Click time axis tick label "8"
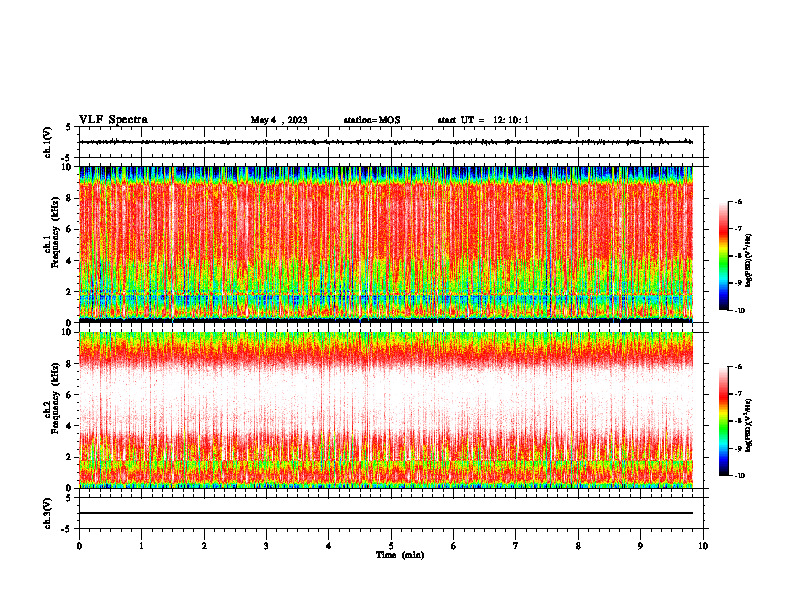Image resolution: width=792 pixels, height=612 pixels. point(578,546)
